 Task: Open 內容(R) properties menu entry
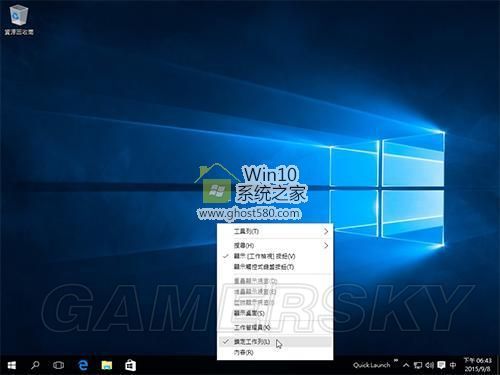click(275, 353)
